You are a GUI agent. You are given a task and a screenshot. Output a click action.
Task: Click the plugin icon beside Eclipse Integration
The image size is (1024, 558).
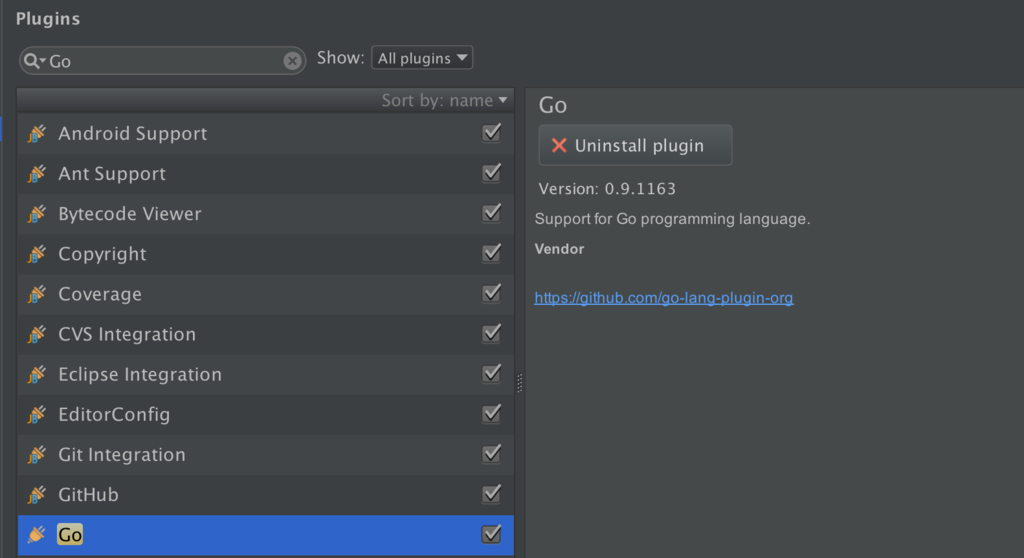(x=37, y=375)
